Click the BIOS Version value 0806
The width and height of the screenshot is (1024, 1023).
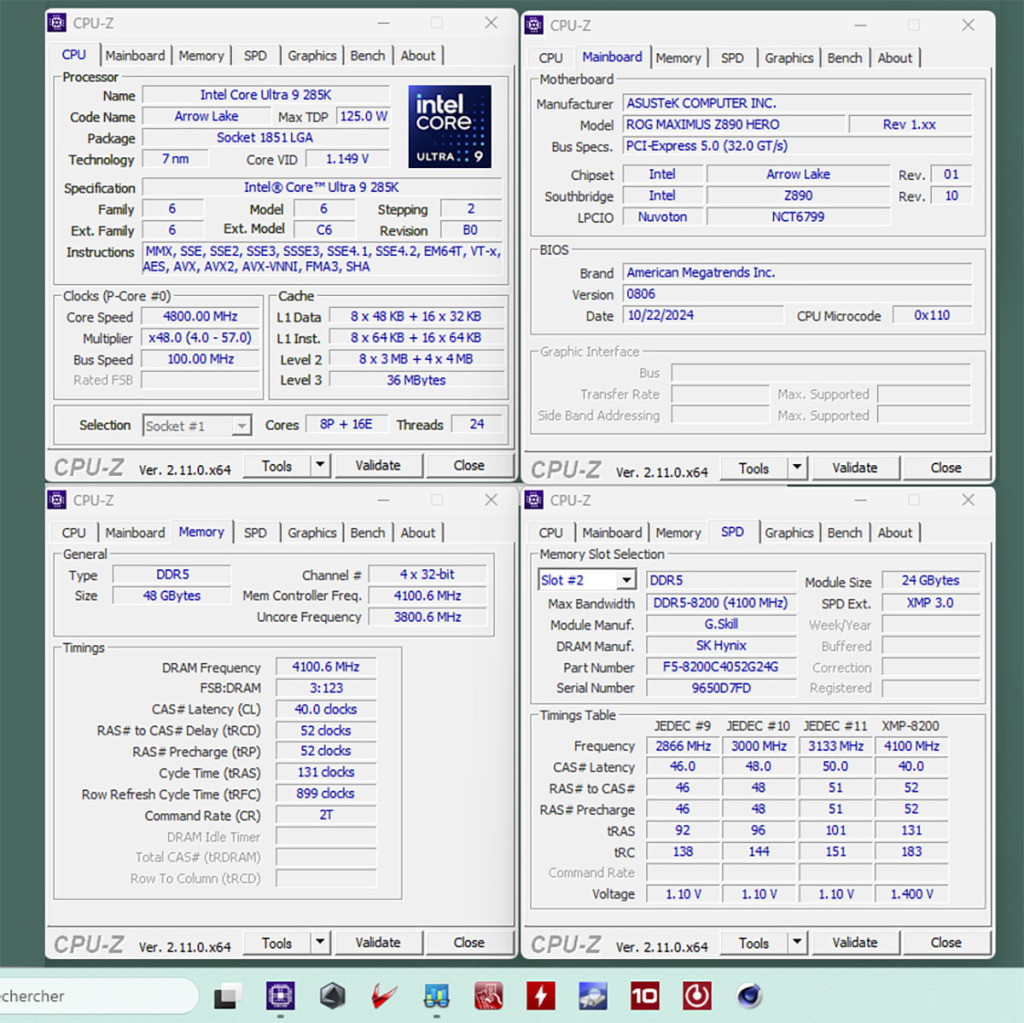(797, 294)
